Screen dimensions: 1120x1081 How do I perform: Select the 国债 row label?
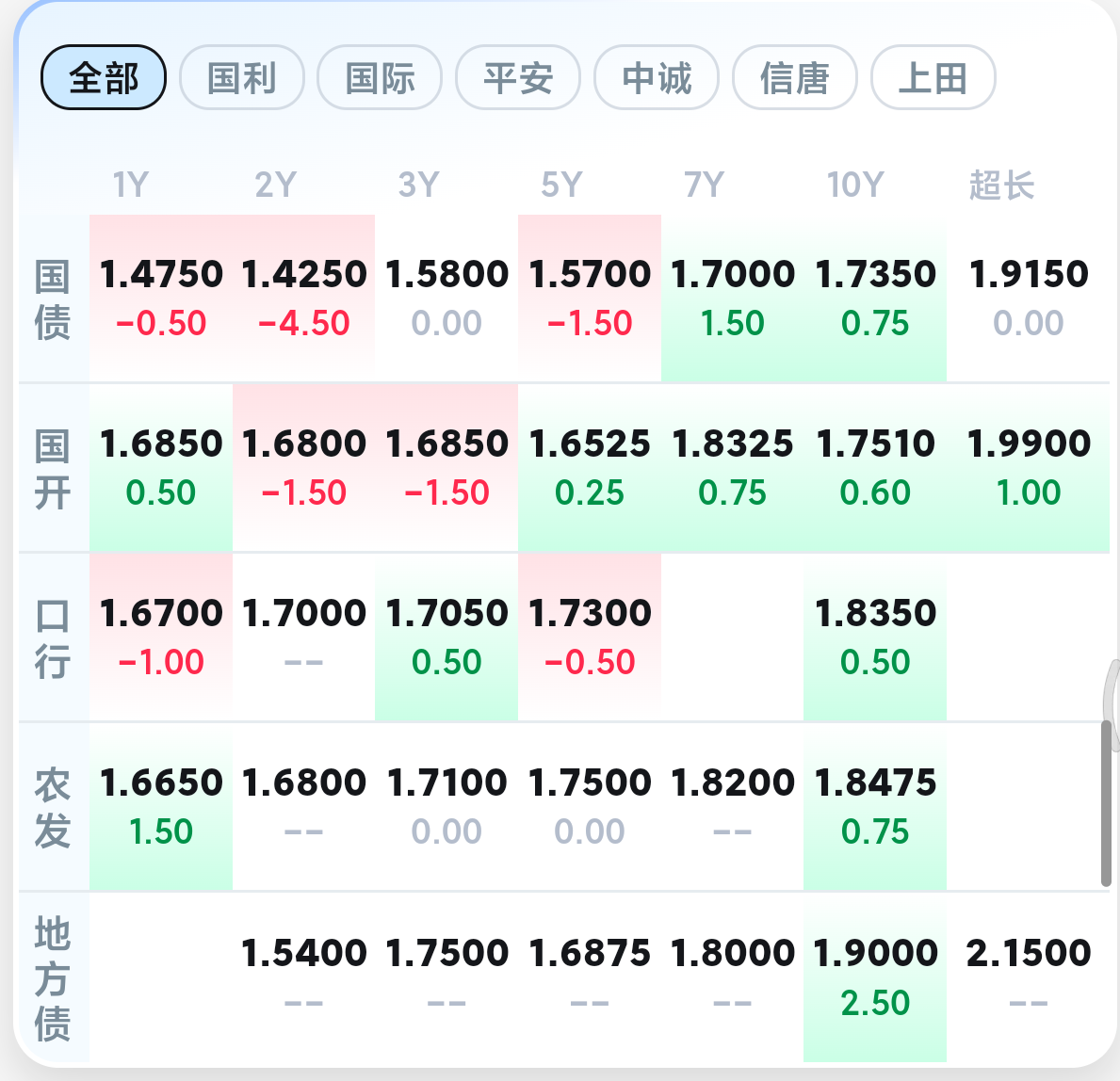52,297
